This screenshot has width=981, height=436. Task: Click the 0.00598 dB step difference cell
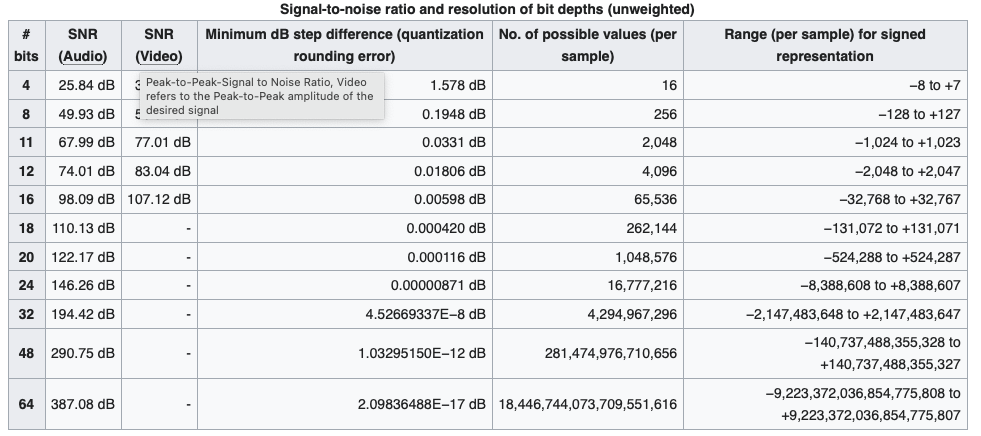point(446,200)
